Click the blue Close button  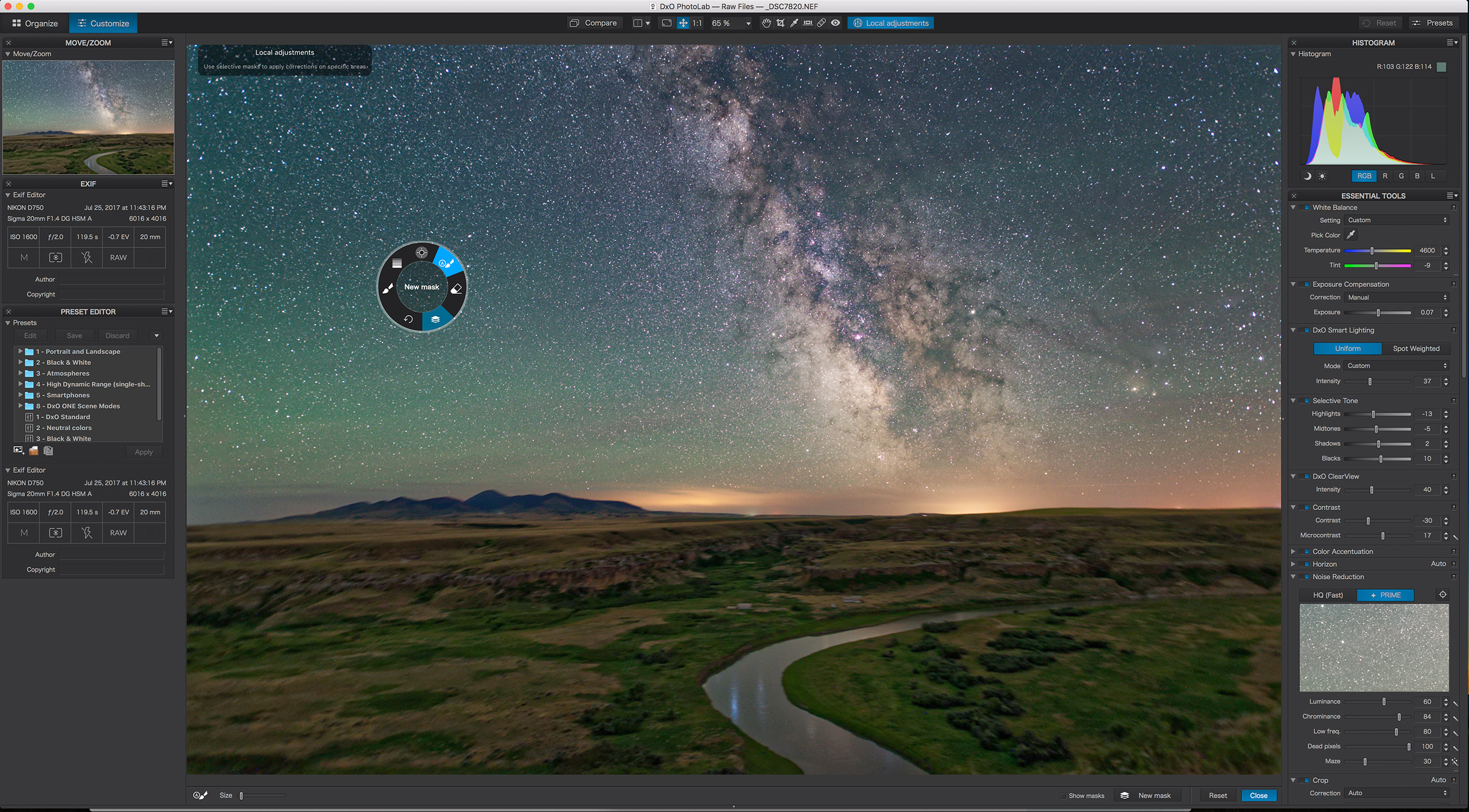[x=1258, y=795]
